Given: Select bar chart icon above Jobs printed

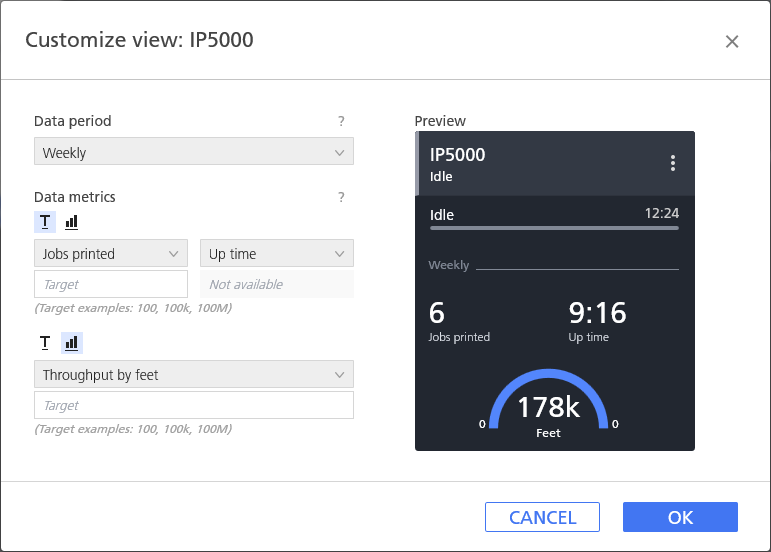Looking at the screenshot, I should point(71,222).
